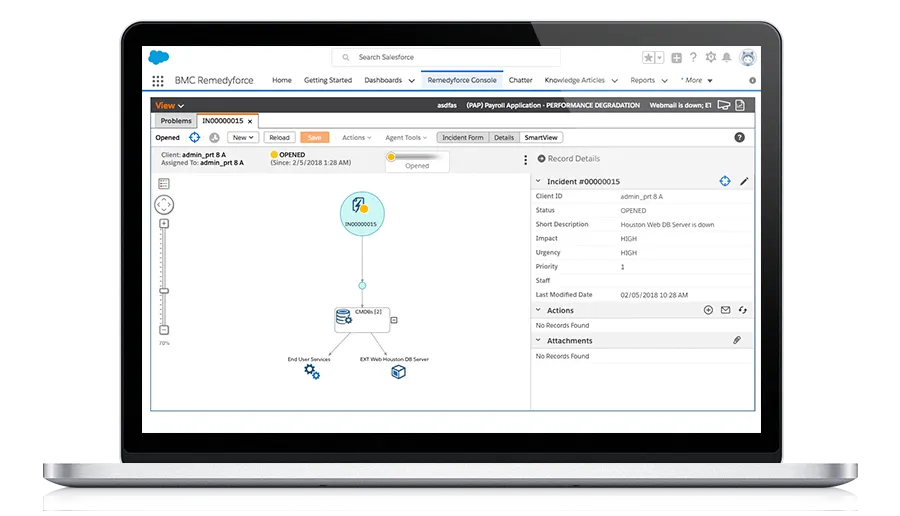Collapse the CMDBs group with minus box
Screen dimensions: 900x516
tap(394, 320)
